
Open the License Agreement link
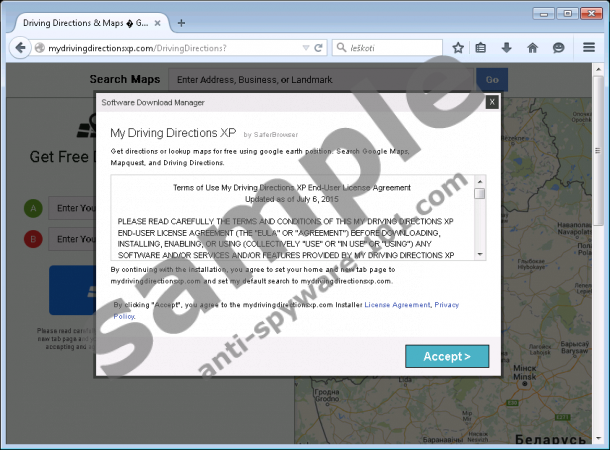click(x=397, y=304)
